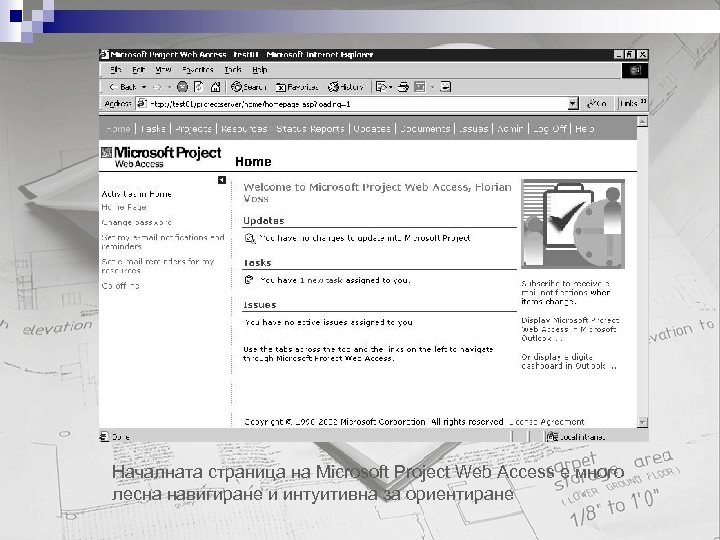Click Log Off in the navigation bar

(549, 129)
